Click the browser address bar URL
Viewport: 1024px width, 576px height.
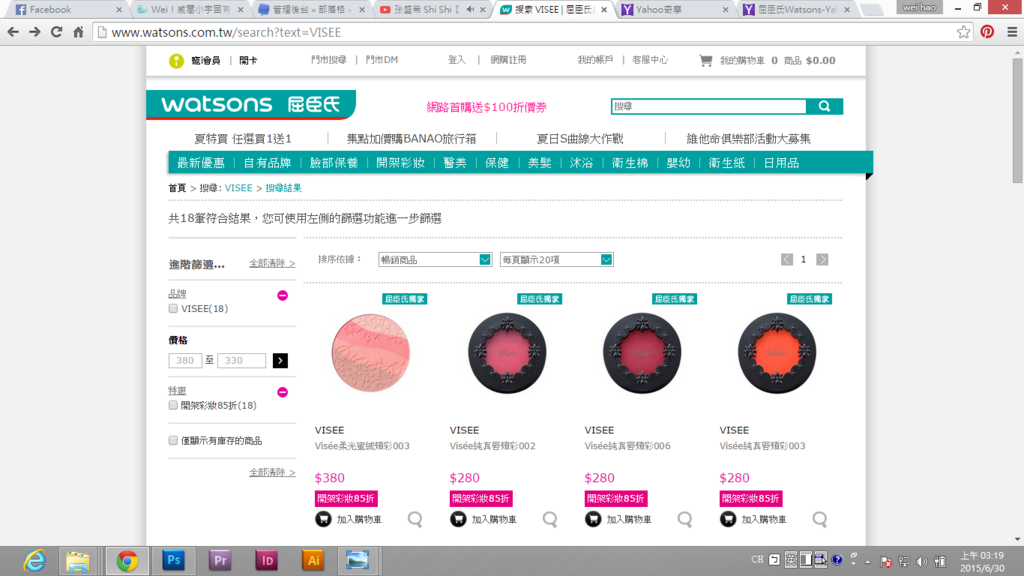point(226,32)
